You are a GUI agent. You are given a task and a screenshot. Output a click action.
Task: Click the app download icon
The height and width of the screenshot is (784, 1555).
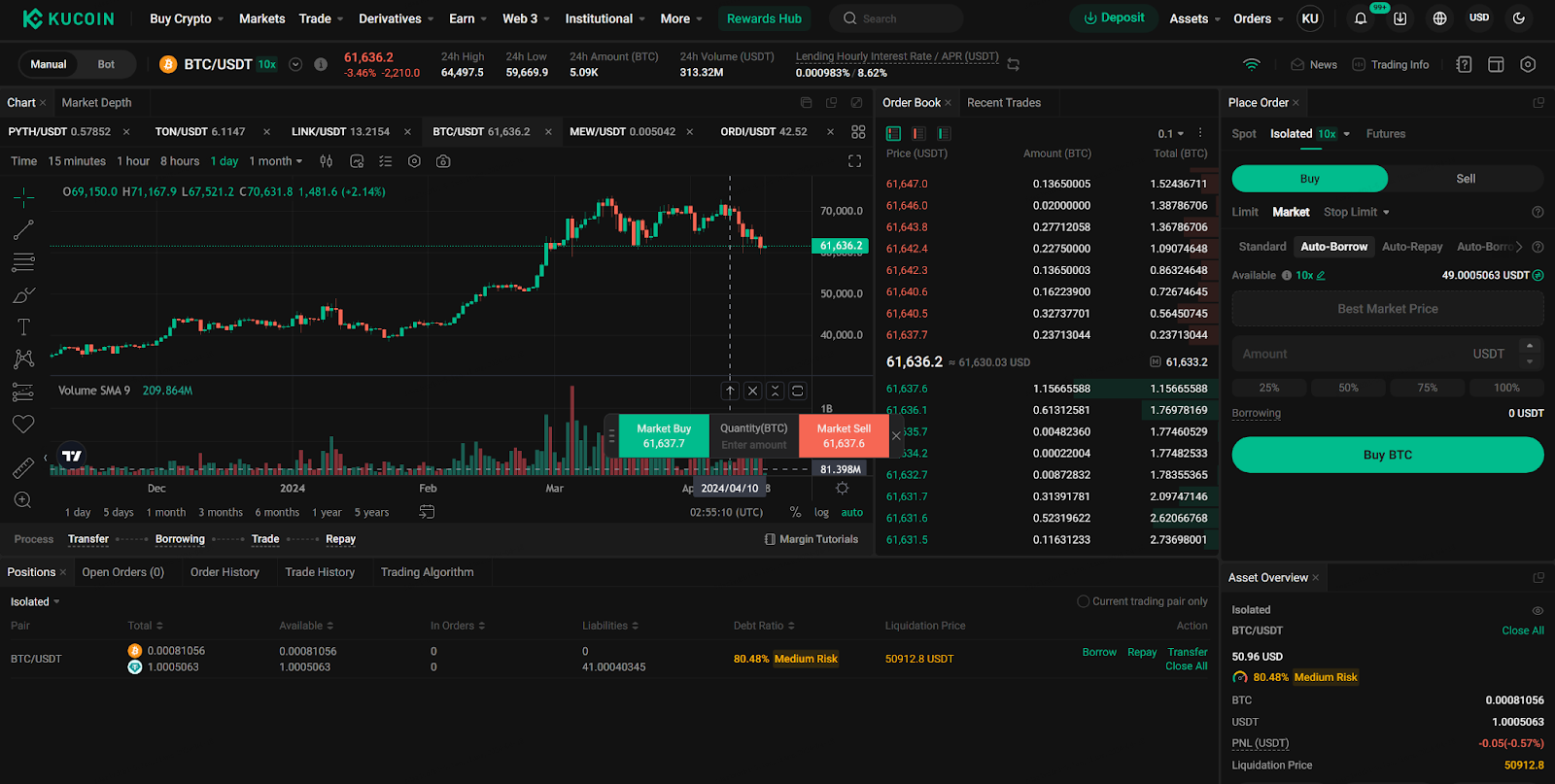tap(1399, 18)
